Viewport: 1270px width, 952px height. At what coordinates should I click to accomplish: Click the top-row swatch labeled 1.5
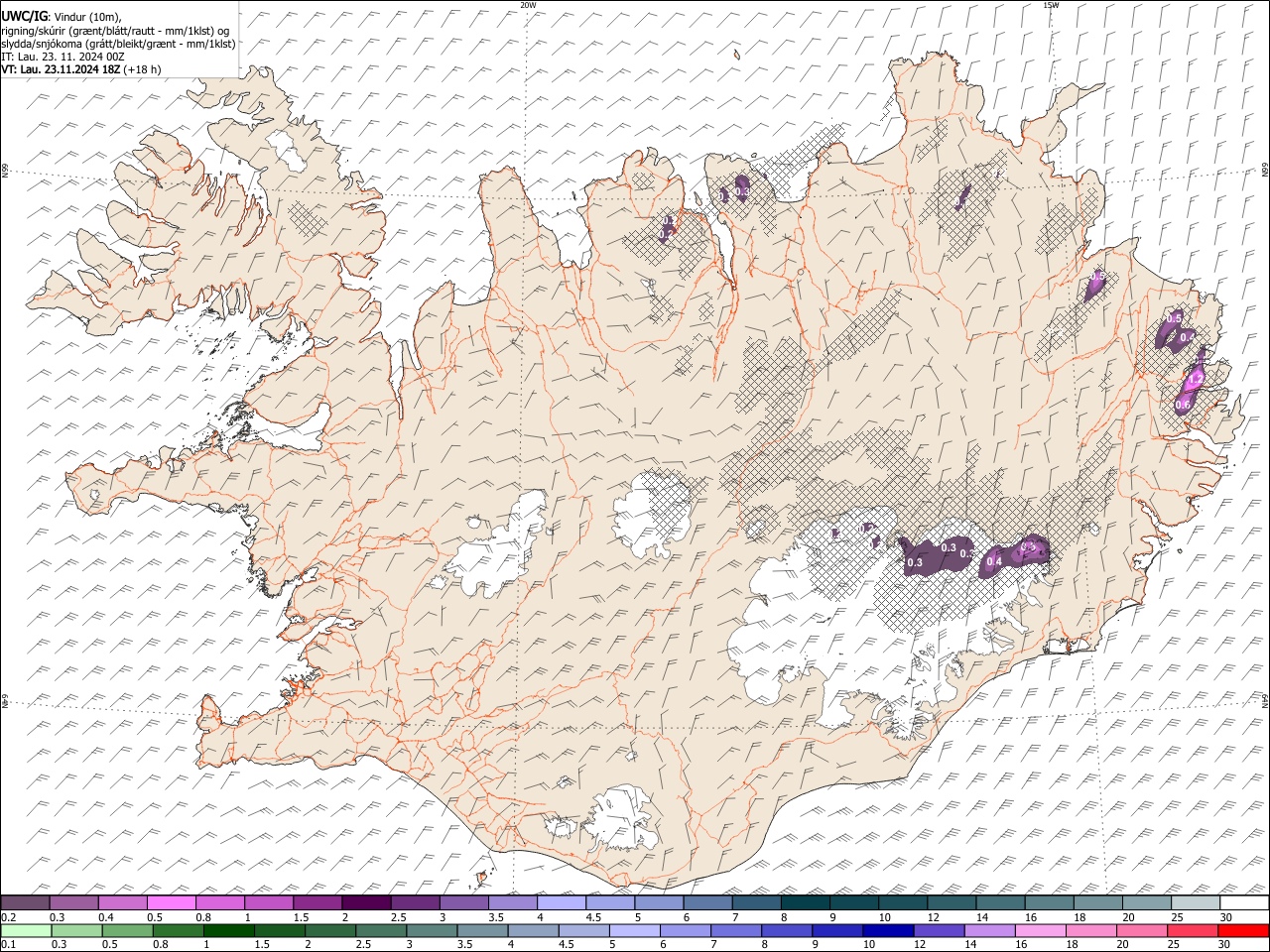tap(317, 903)
